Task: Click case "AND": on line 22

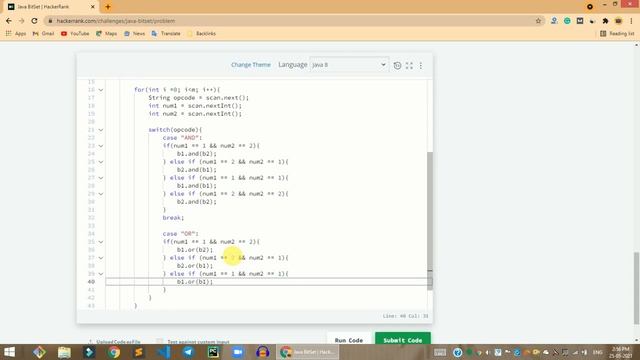Action: (x=182, y=138)
